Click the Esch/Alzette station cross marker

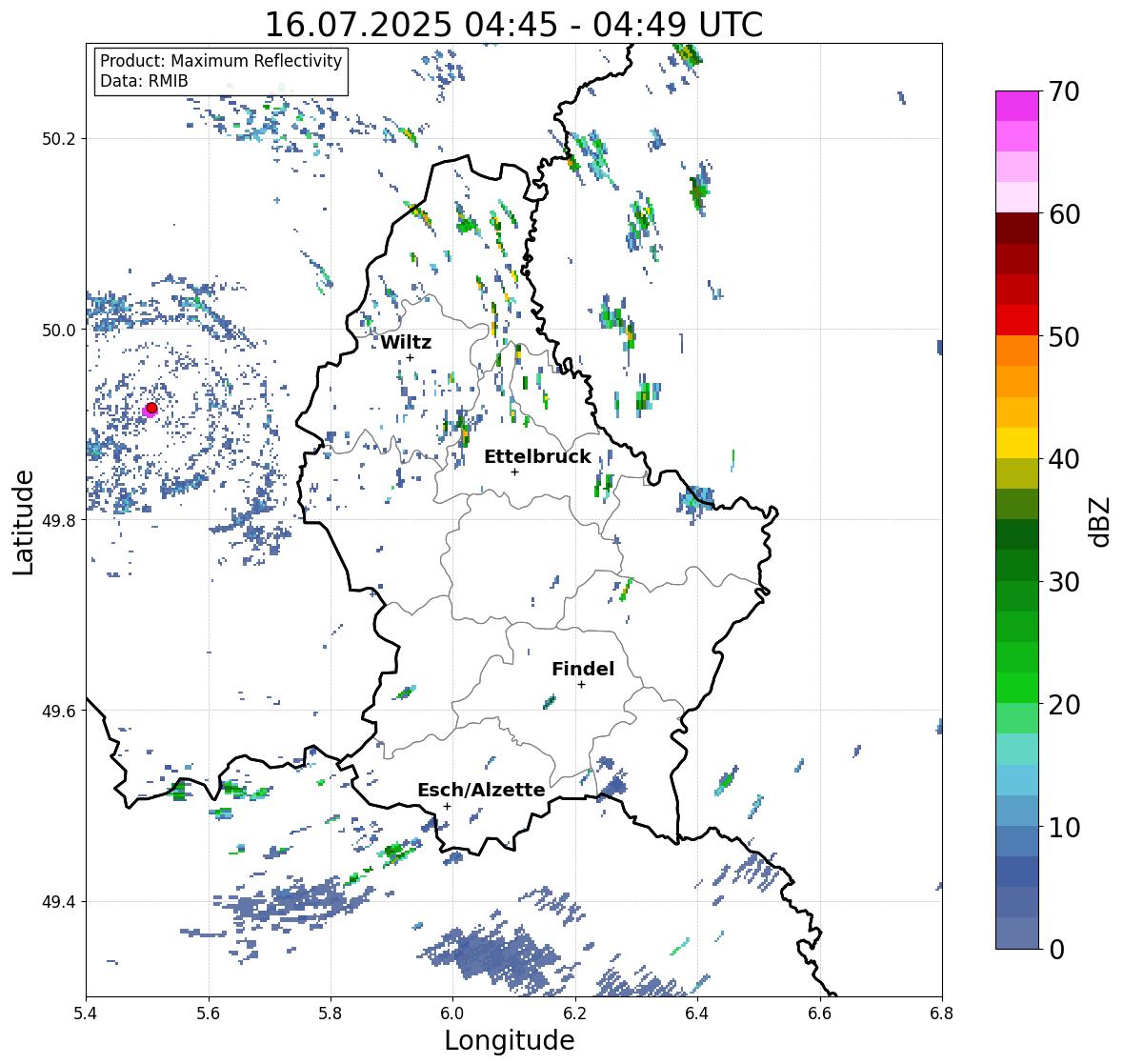tap(447, 806)
